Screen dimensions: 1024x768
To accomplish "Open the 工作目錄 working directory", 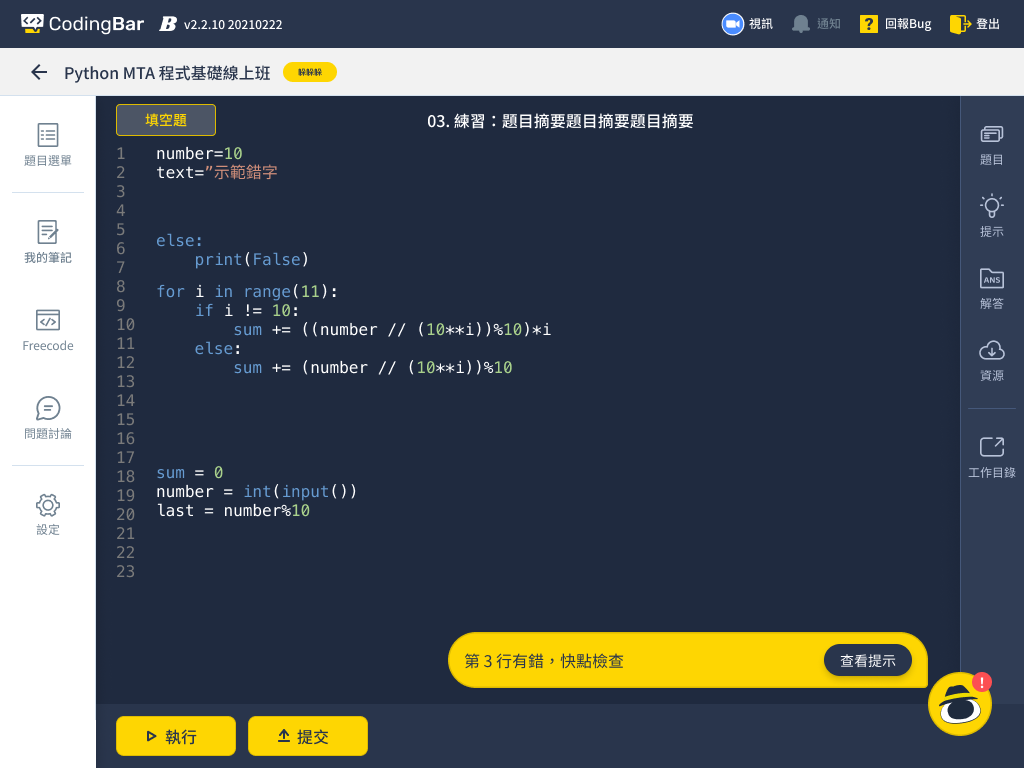I will pyautogui.click(x=991, y=457).
